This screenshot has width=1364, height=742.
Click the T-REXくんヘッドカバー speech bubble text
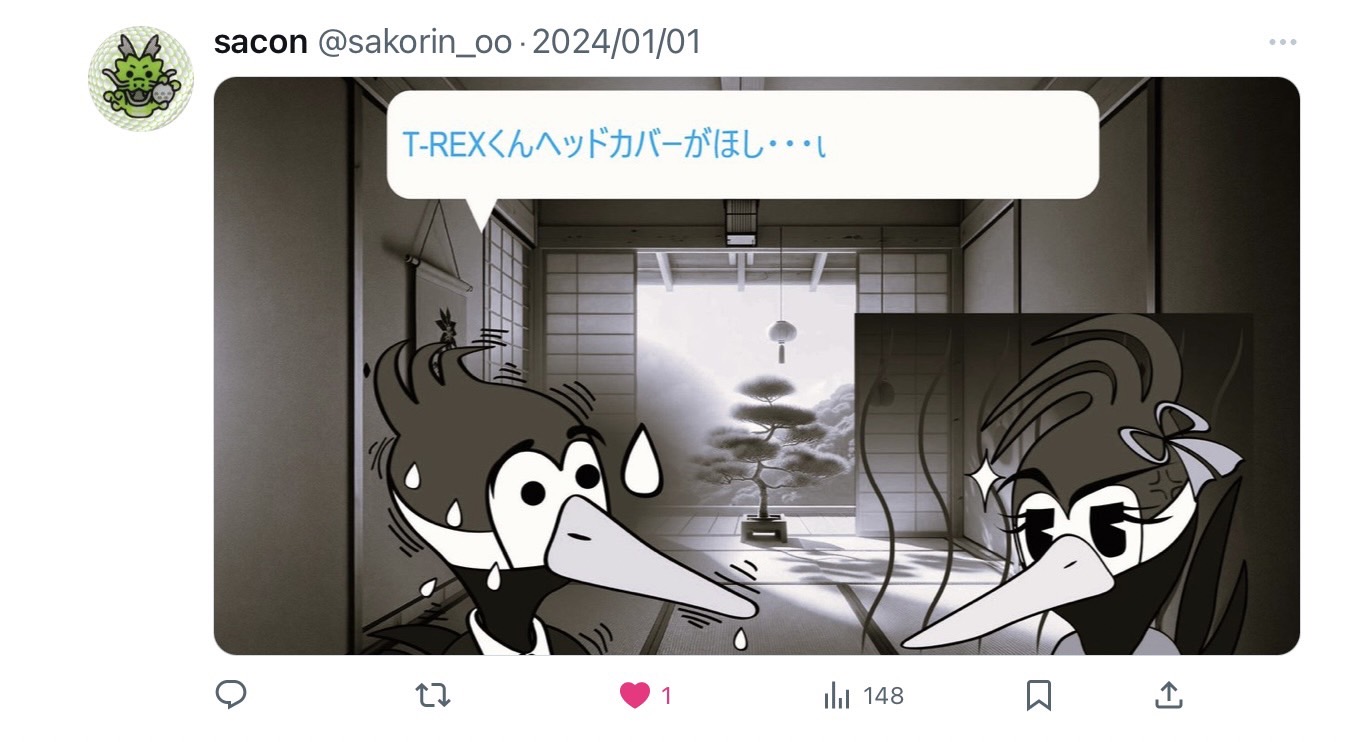pos(615,146)
